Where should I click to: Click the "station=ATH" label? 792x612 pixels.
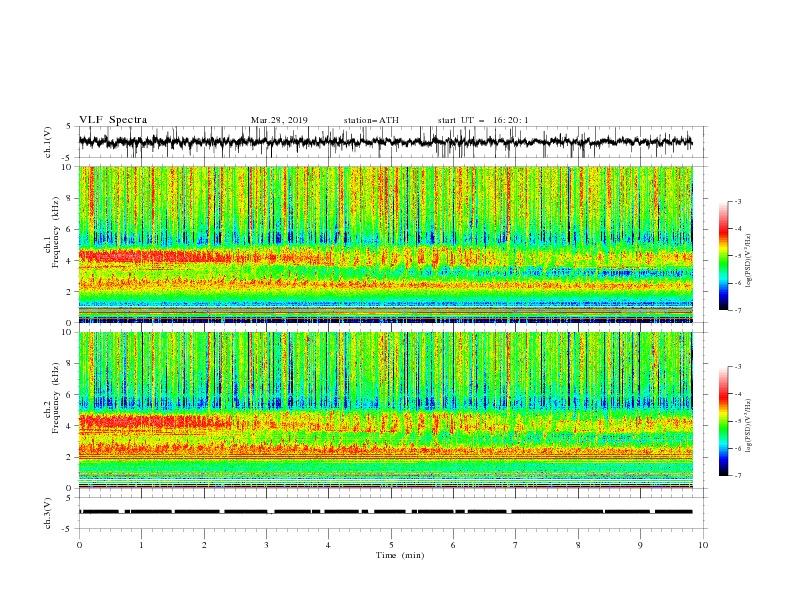pyautogui.click(x=371, y=120)
